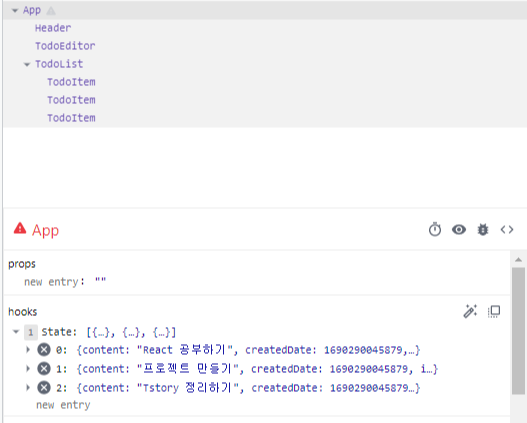Image resolution: width=527 pixels, height=423 pixels.
Task: Click the "props" section heading
Action: 22,264
